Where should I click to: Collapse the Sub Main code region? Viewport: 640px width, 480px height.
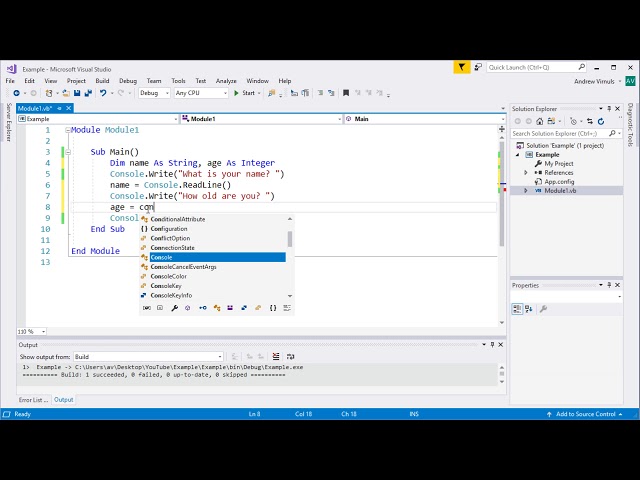coord(68,152)
